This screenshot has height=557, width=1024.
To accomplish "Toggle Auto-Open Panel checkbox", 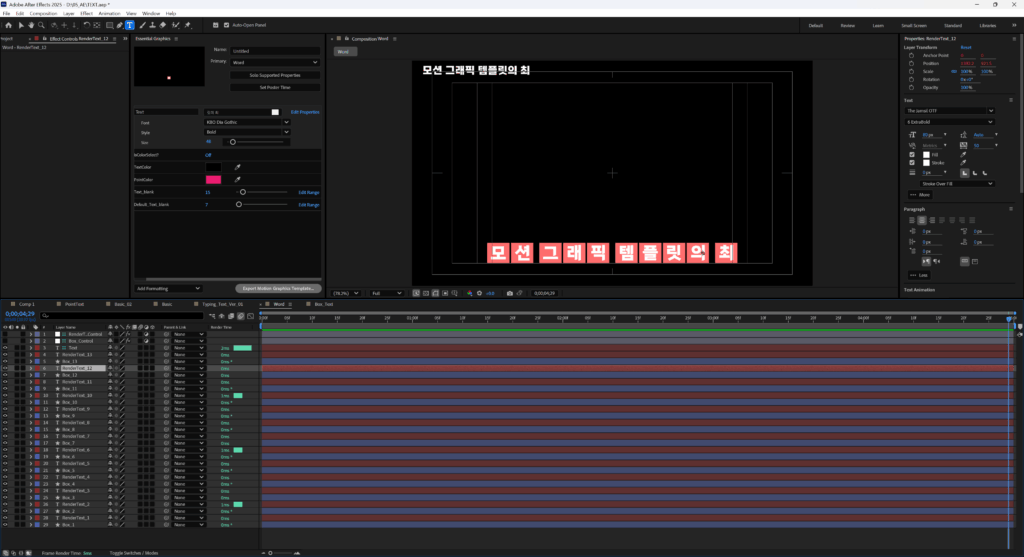I will pos(227,25).
